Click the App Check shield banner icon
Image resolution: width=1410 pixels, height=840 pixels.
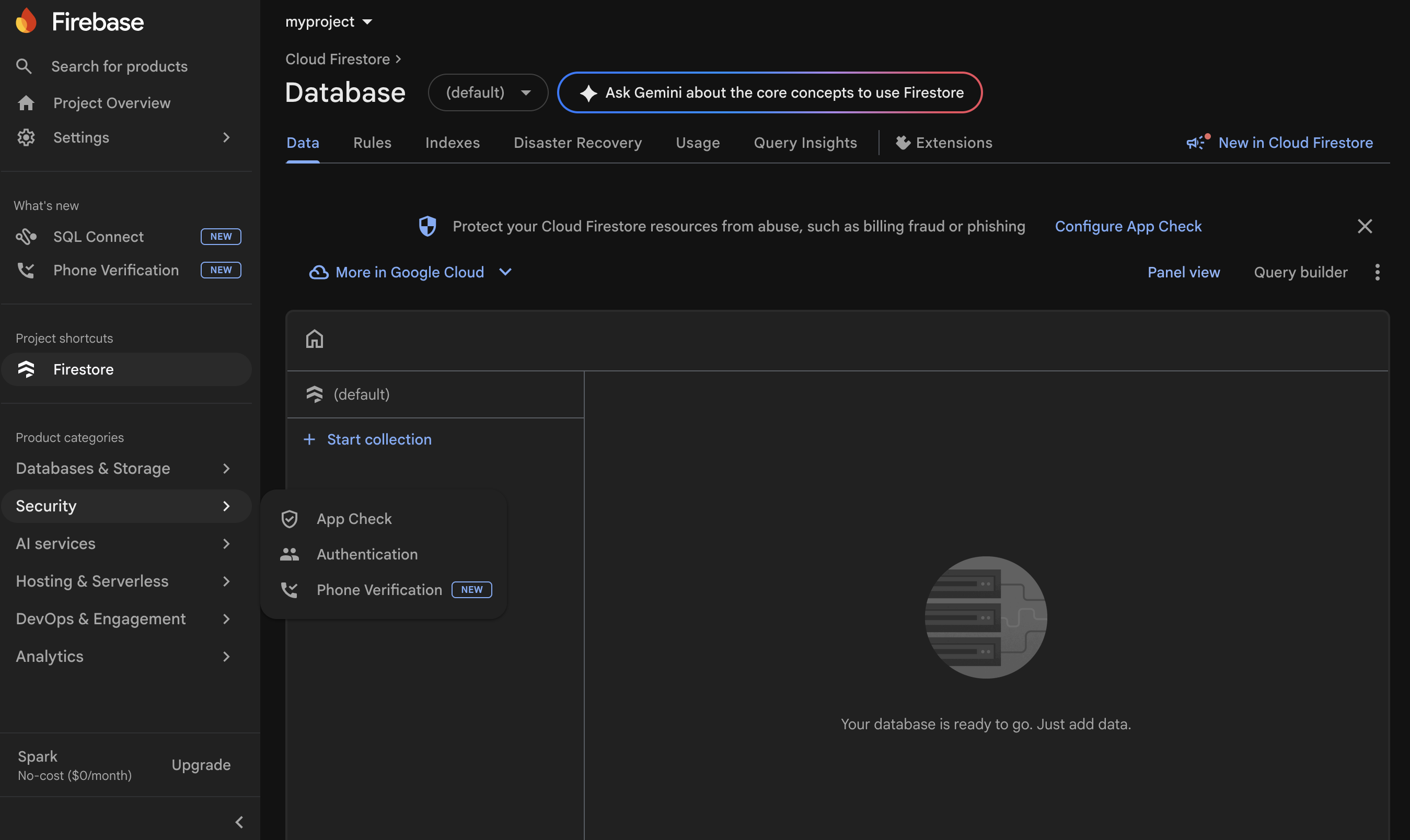coord(427,226)
